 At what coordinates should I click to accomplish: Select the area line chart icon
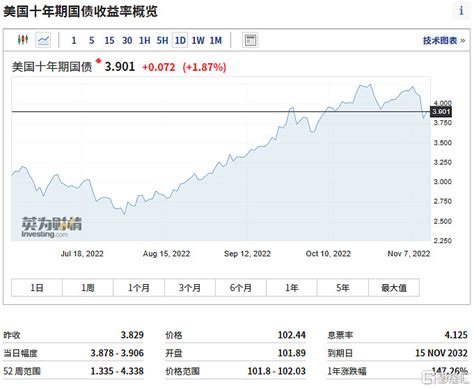click(x=43, y=40)
